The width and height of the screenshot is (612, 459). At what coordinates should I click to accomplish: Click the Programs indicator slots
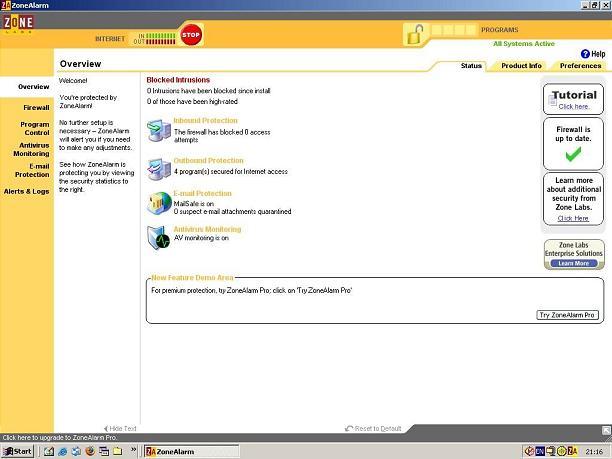[x=454, y=30]
